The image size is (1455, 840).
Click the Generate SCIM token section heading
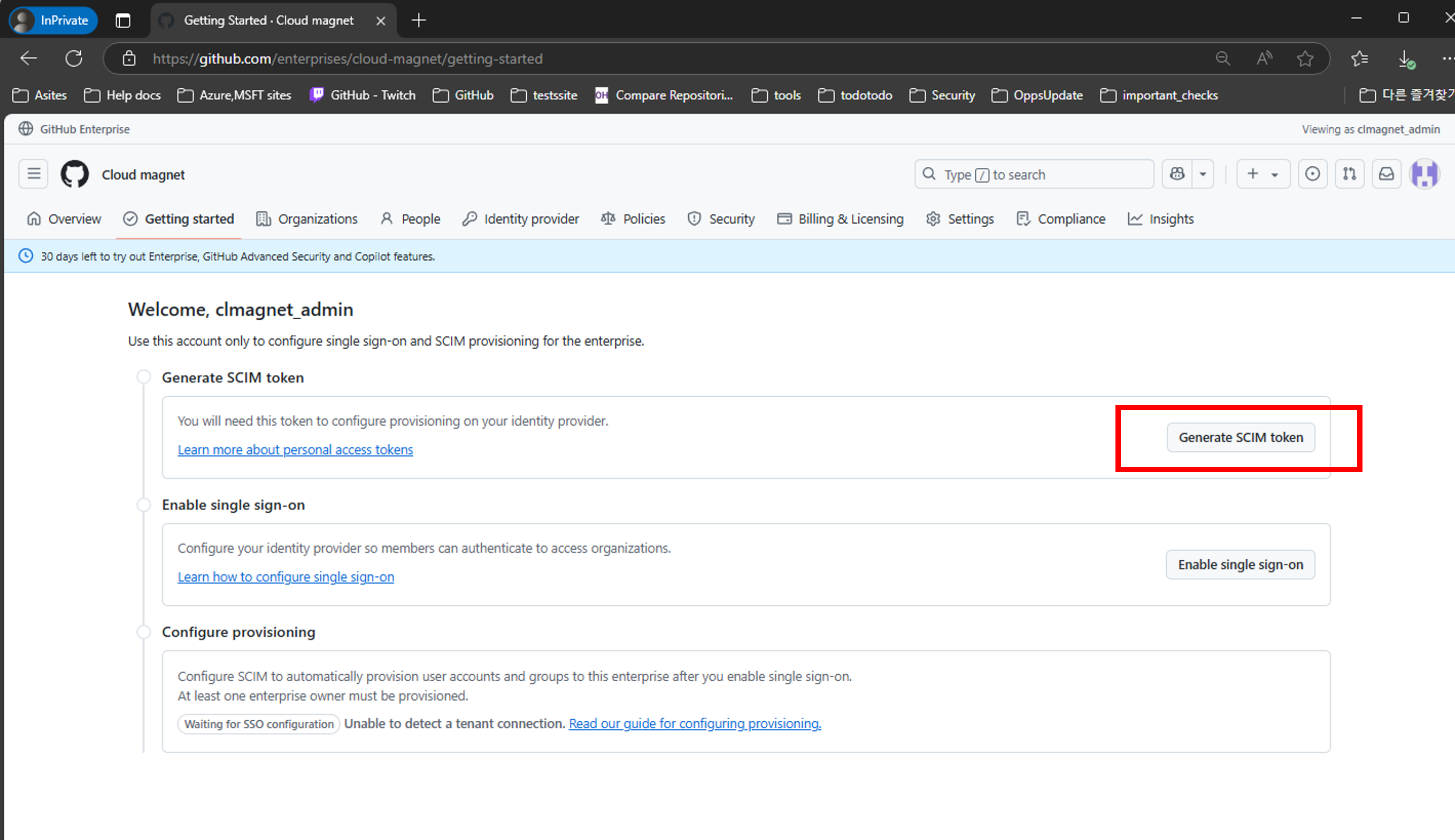(233, 377)
